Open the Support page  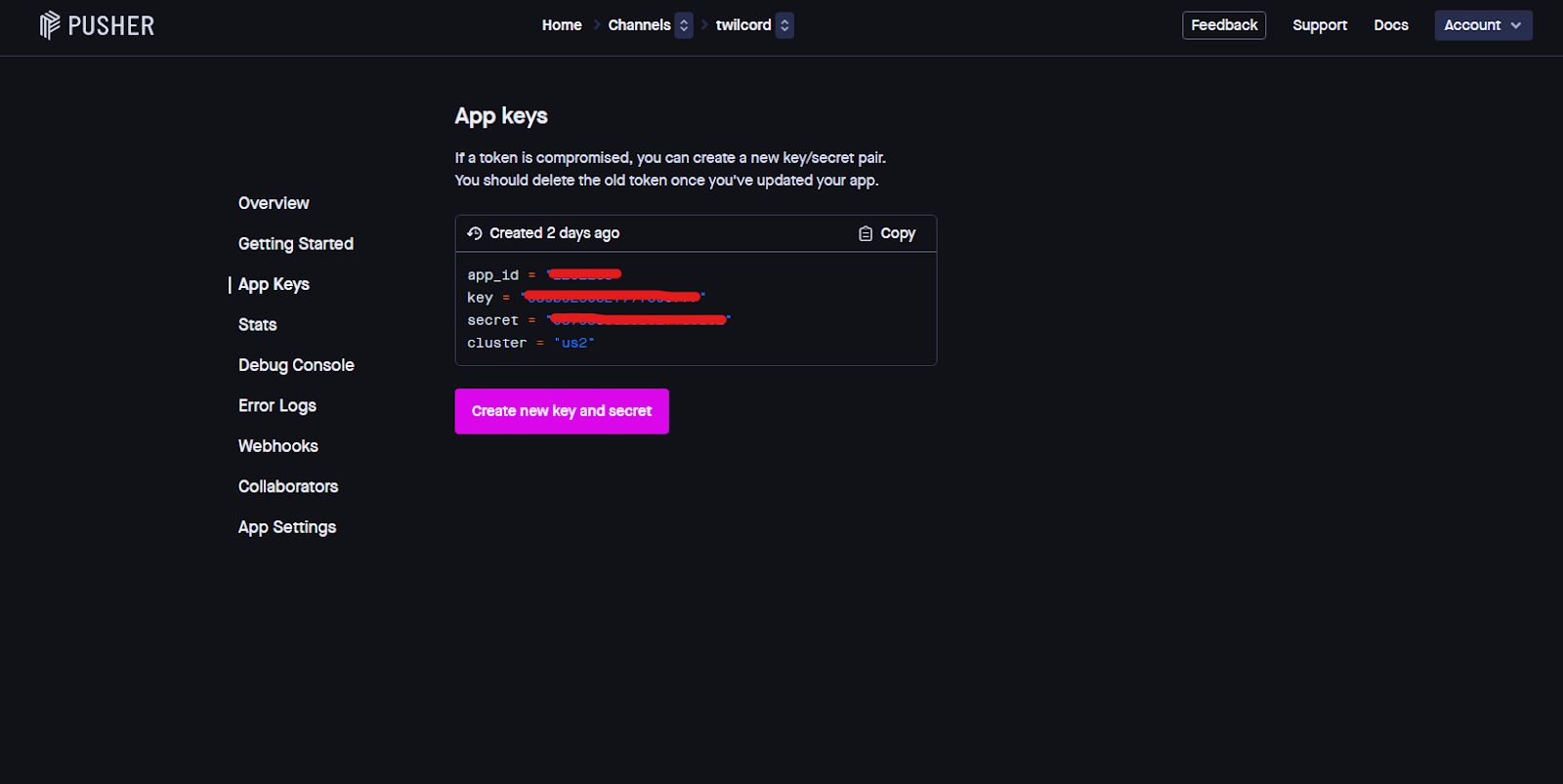click(x=1320, y=25)
